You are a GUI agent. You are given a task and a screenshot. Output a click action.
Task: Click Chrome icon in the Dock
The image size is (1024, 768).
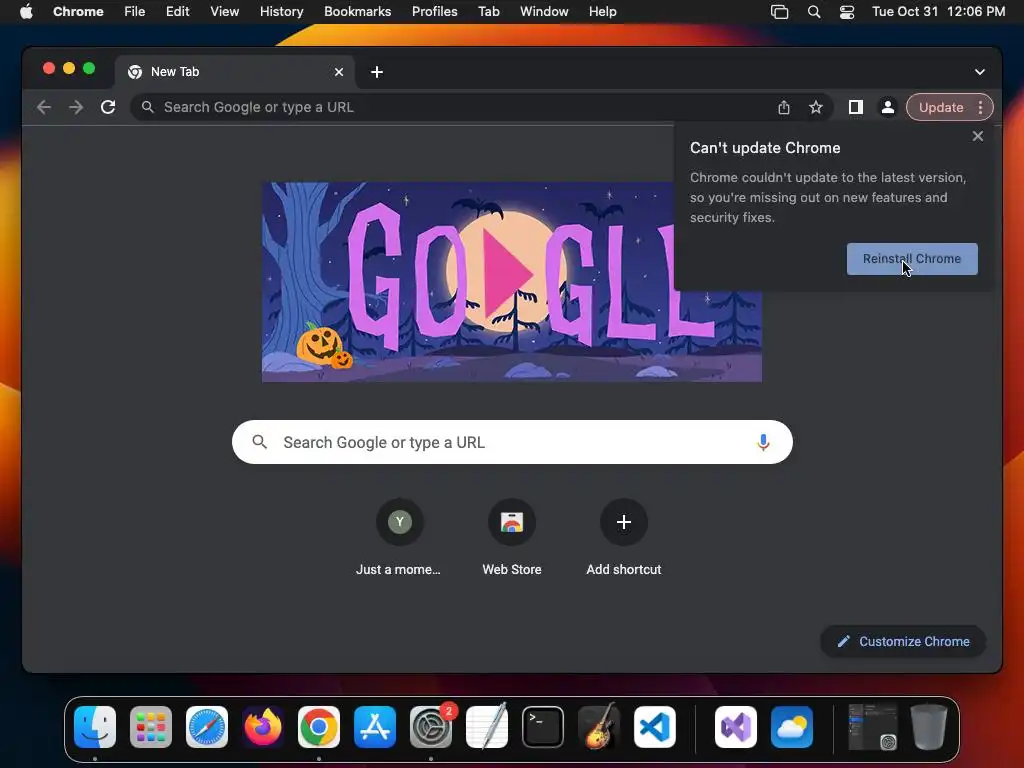tap(319, 727)
